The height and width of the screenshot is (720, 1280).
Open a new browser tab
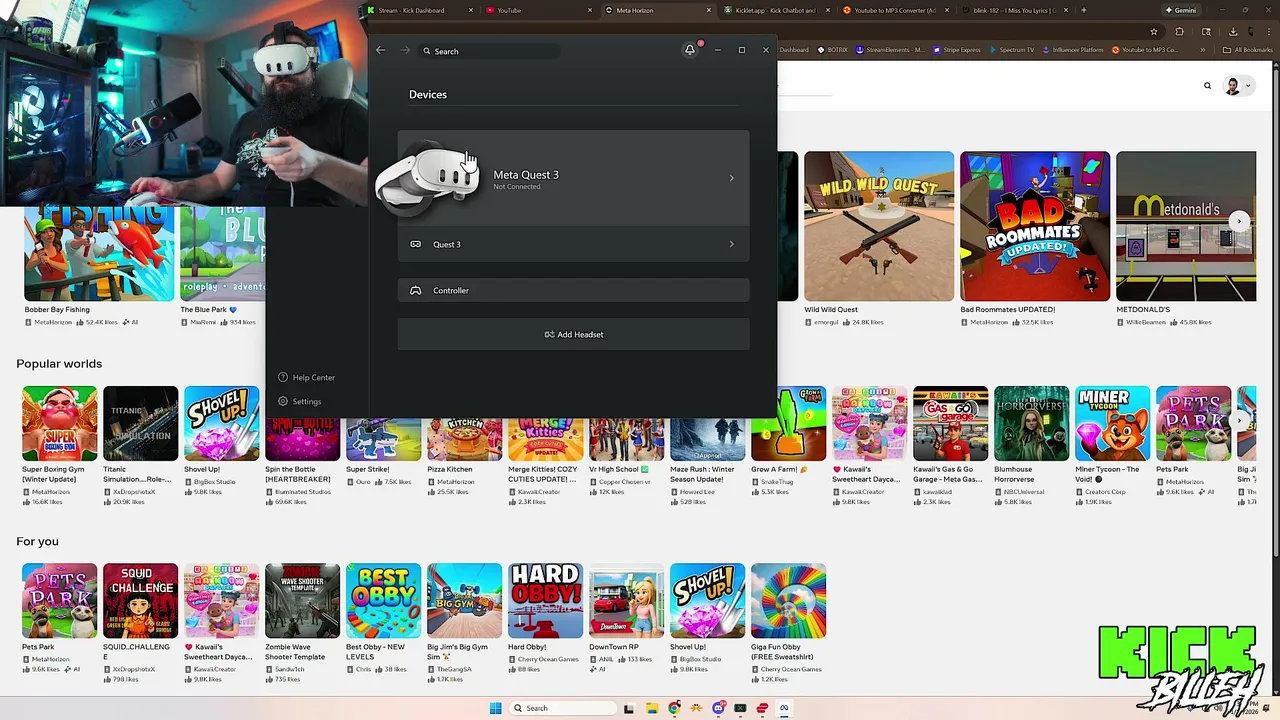1084,10
